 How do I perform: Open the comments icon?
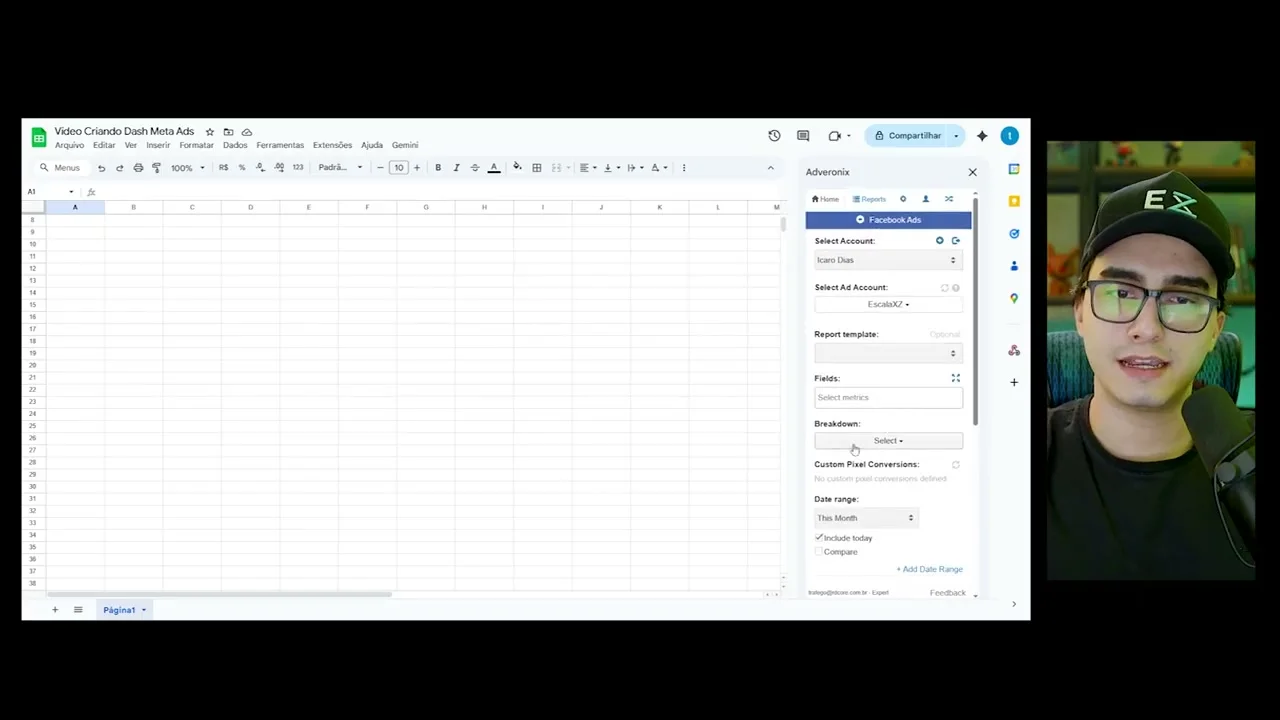point(803,136)
